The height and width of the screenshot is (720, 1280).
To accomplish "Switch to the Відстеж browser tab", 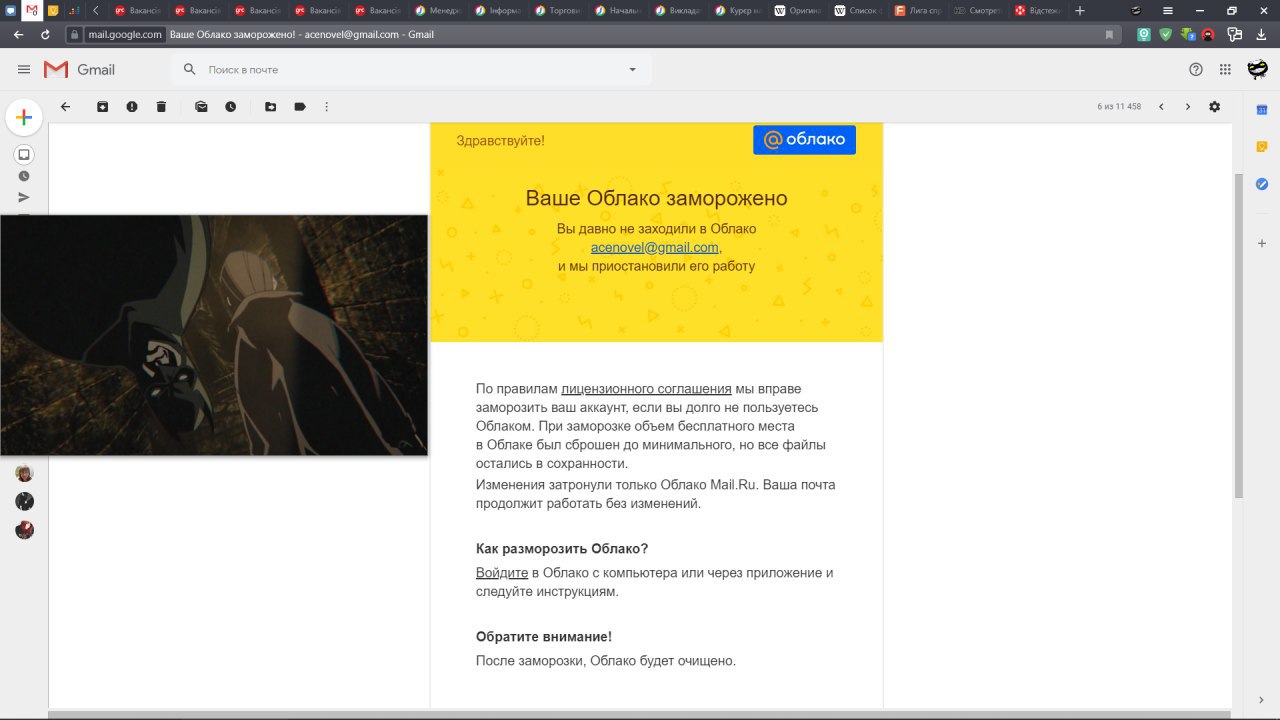I will pyautogui.click(x=1040, y=10).
